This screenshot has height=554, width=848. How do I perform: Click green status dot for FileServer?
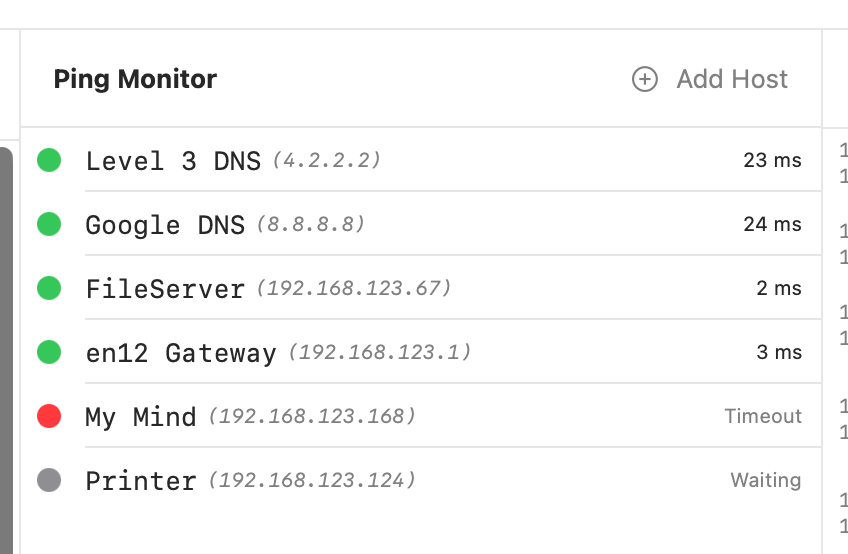(x=49, y=288)
